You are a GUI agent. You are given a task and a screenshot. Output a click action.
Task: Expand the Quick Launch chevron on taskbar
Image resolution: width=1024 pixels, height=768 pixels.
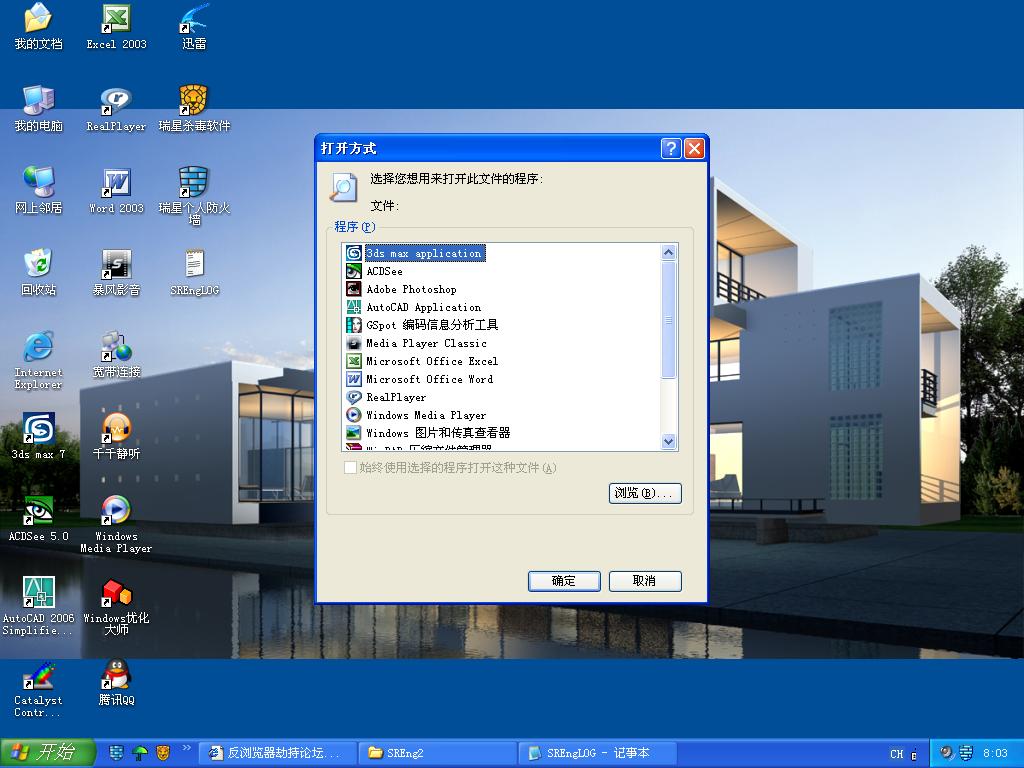[186, 748]
